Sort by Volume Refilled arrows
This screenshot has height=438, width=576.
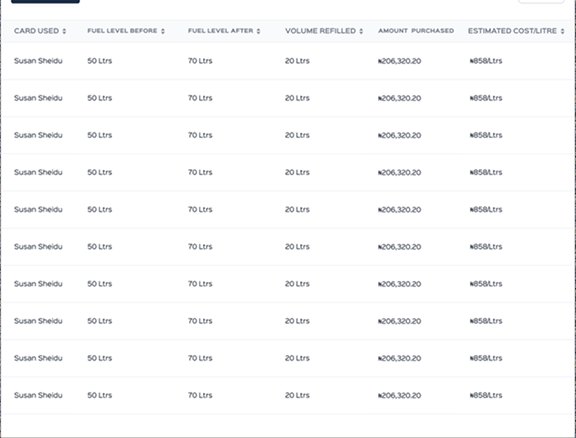[x=361, y=31]
